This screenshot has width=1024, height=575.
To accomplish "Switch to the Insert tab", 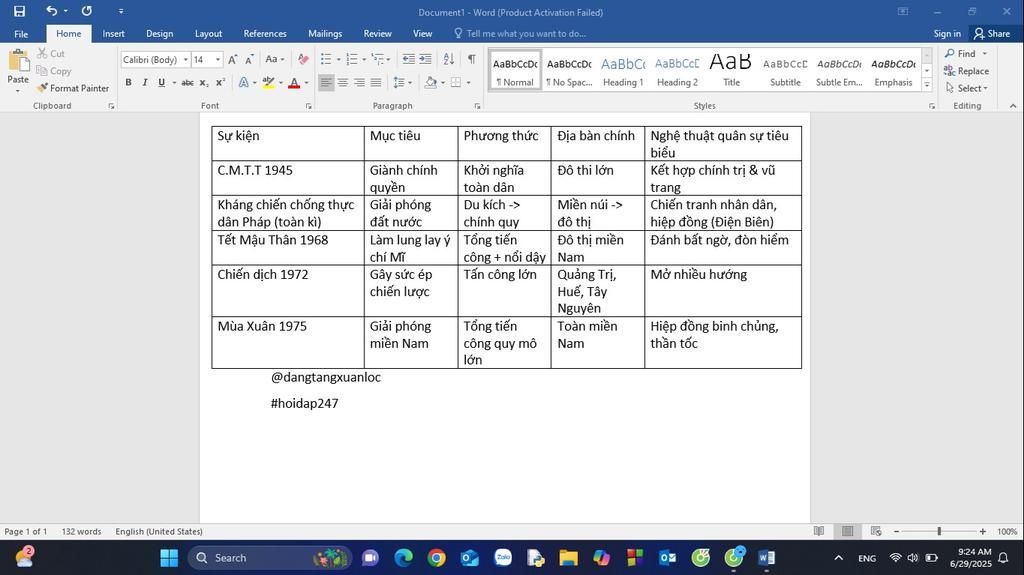I will (114, 34).
